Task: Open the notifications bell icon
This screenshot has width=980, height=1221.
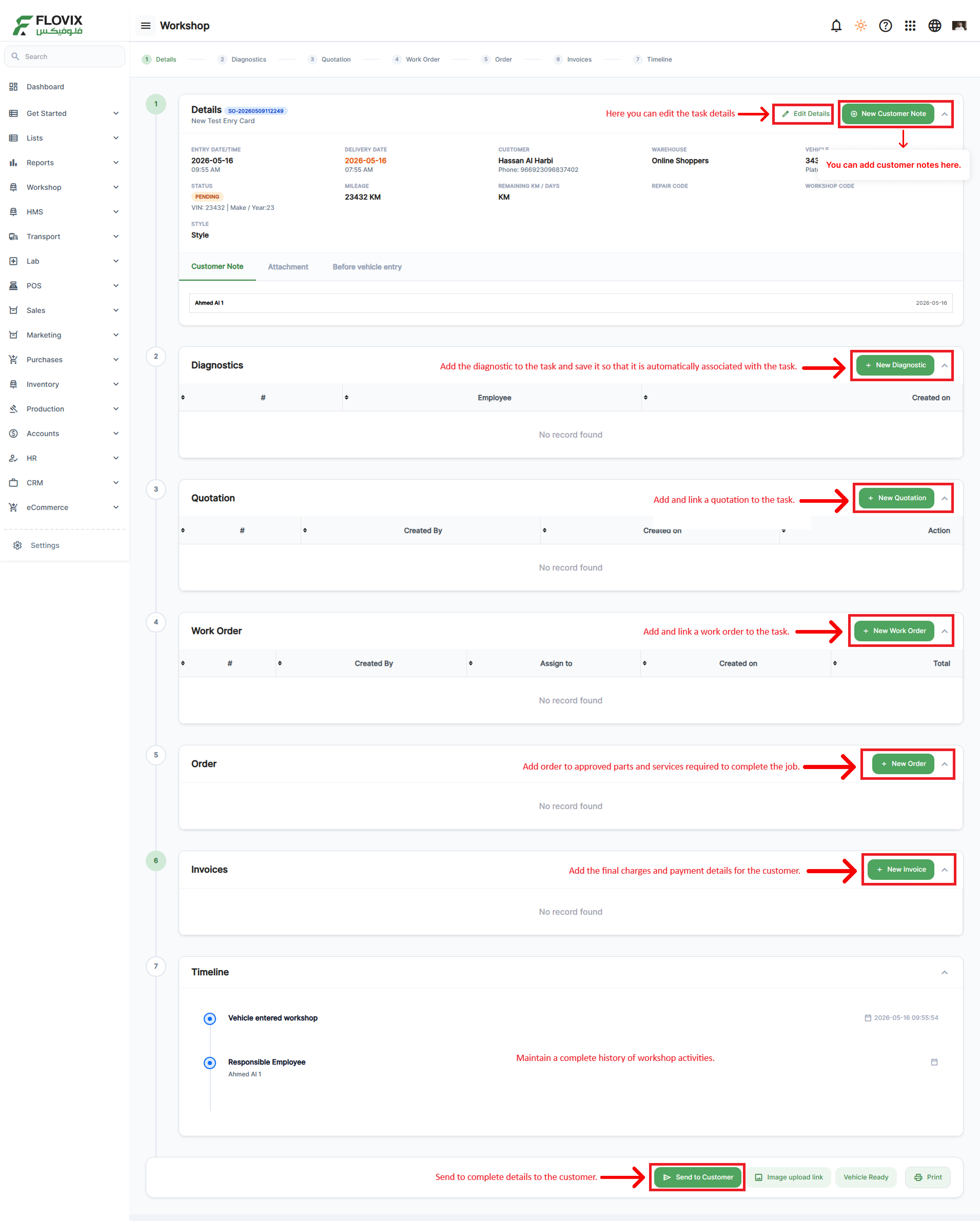Action: (836, 26)
